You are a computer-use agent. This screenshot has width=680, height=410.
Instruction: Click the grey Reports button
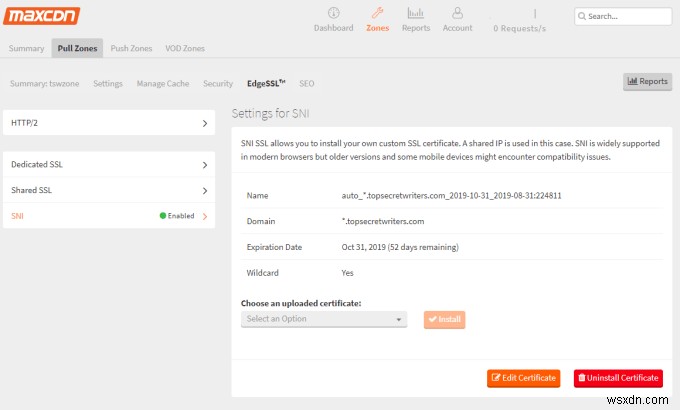click(647, 82)
